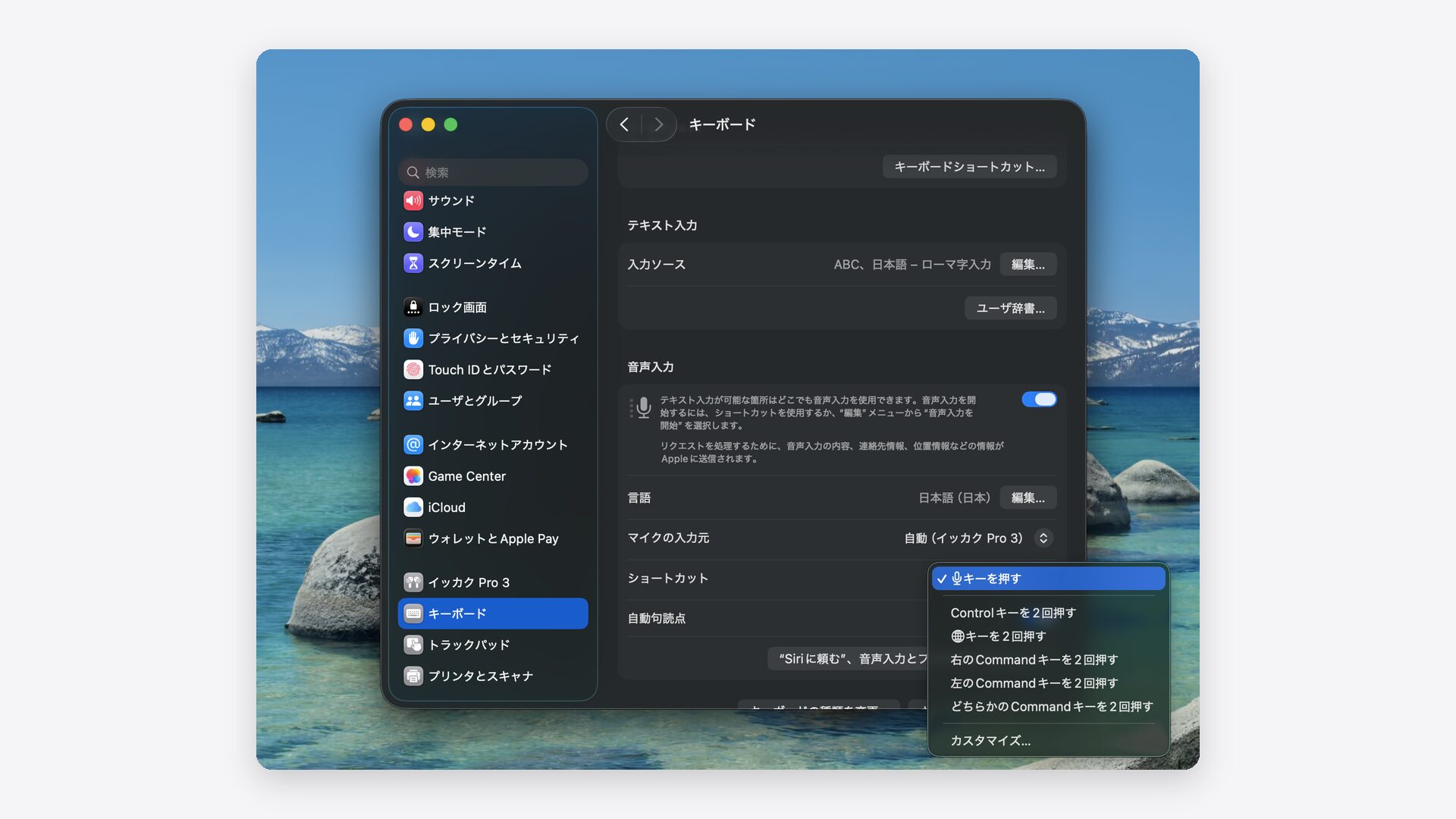Click the ユーザとグループ people icon

pyautogui.click(x=413, y=400)
